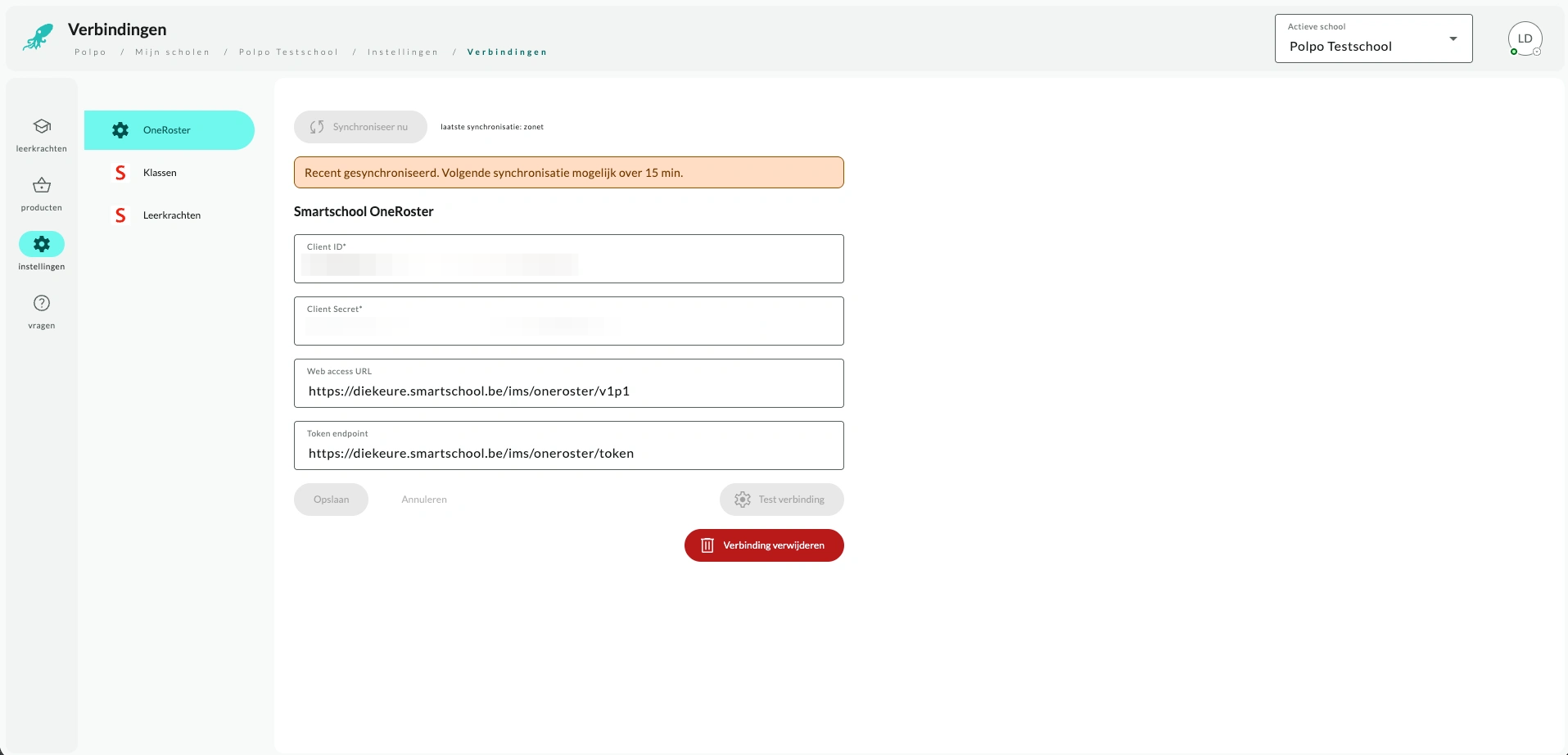Switch to the OneRoster connection tab
The width and height of the screenshot is (1568, 755).
coord(169,130)
